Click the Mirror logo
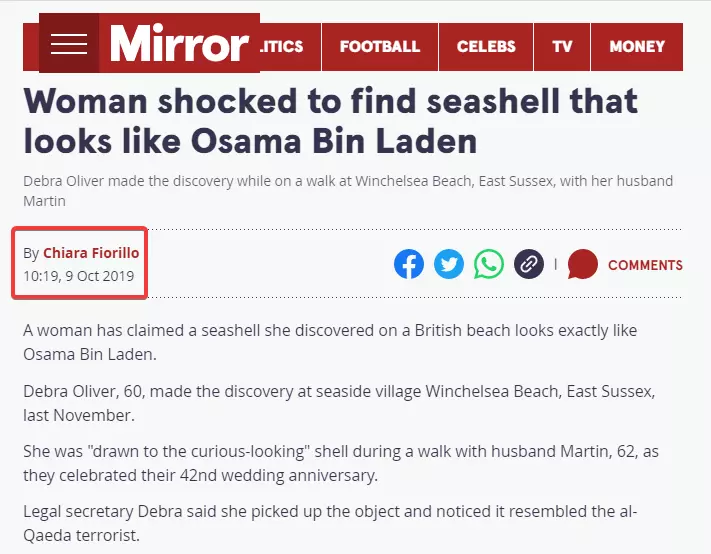The image size is (711, 554). 180,44
